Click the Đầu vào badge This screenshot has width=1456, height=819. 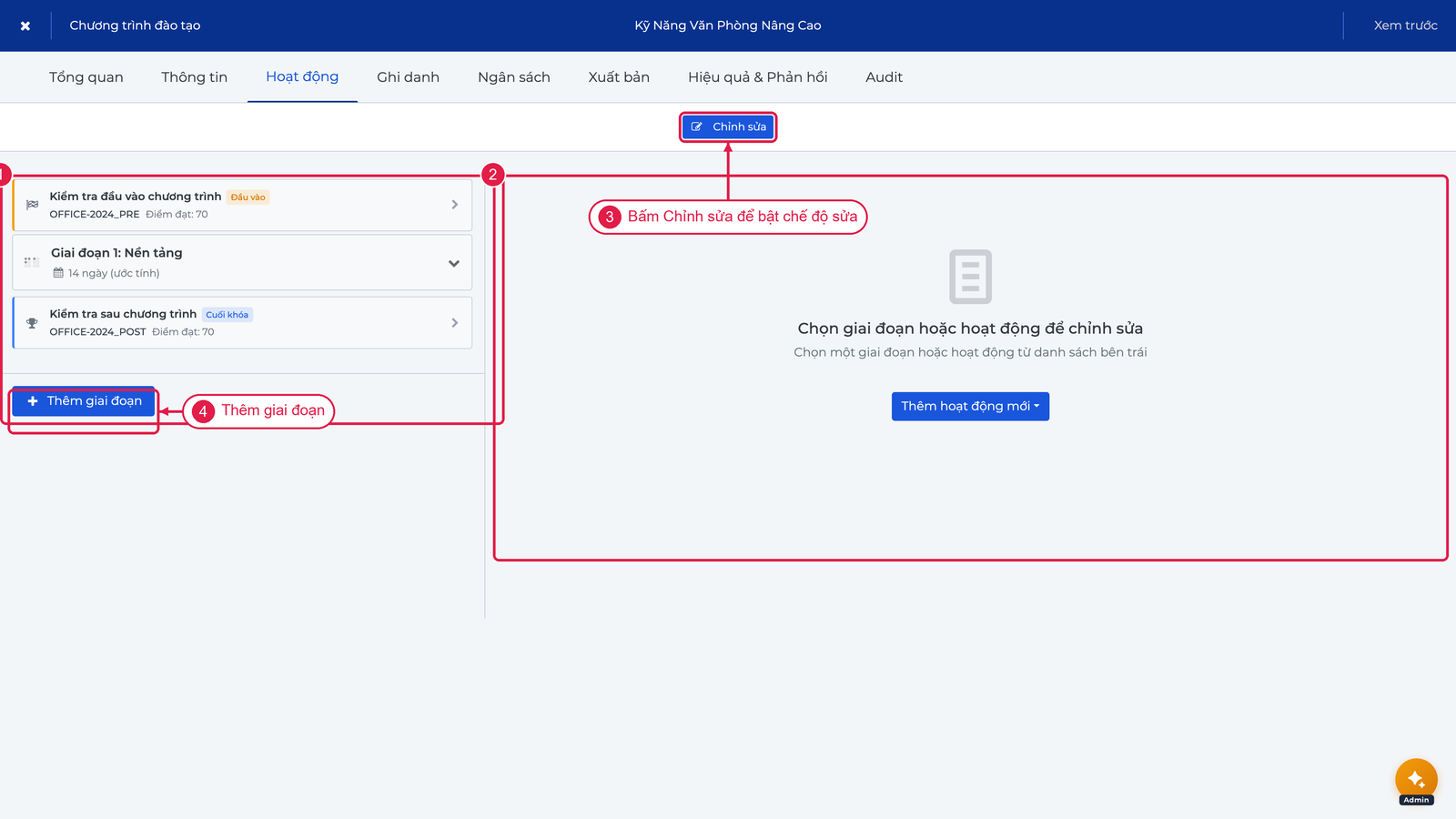tap(248, 197)
